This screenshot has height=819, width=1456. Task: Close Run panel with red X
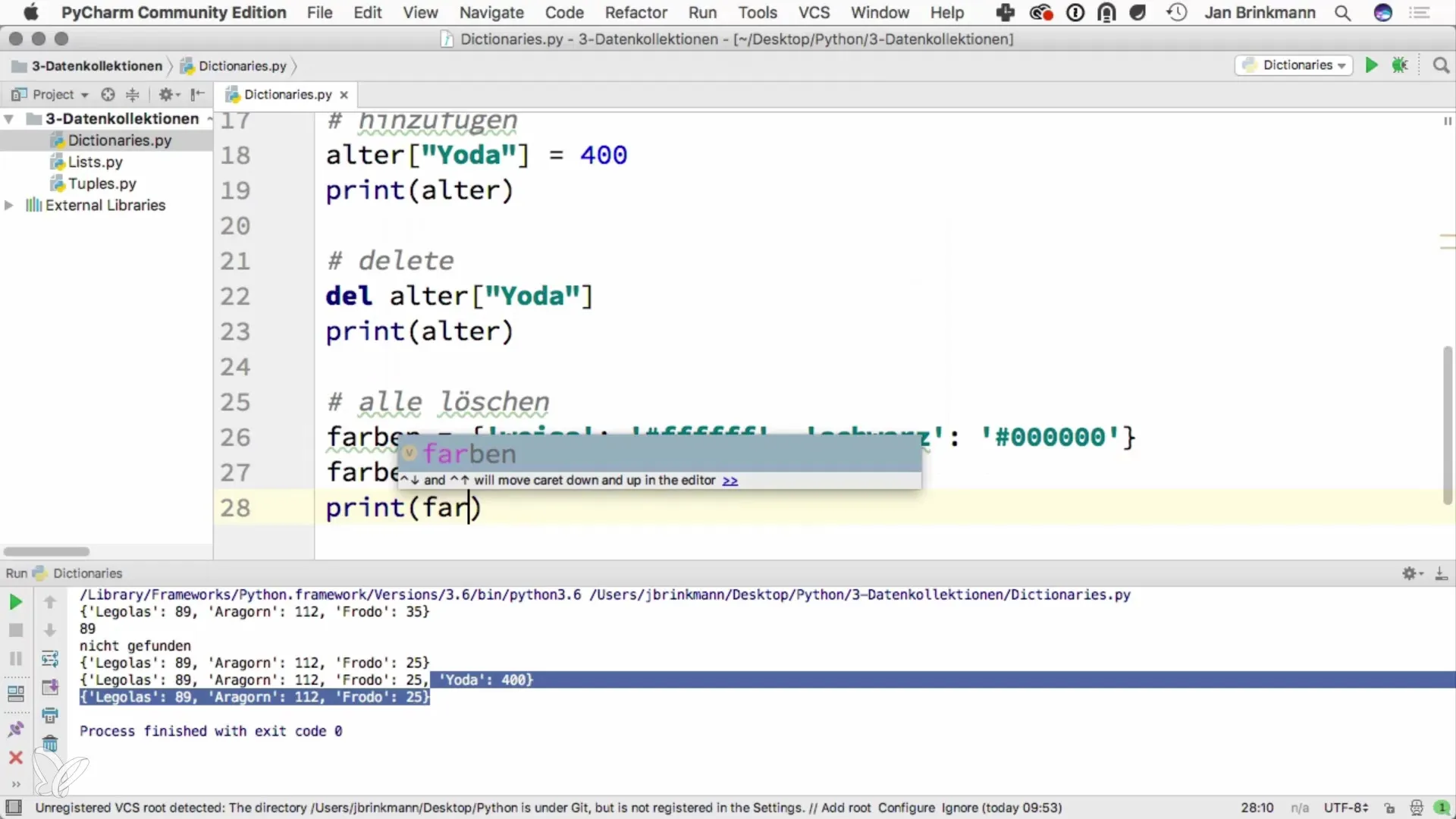pyautogui.click(x=15, y=757)
